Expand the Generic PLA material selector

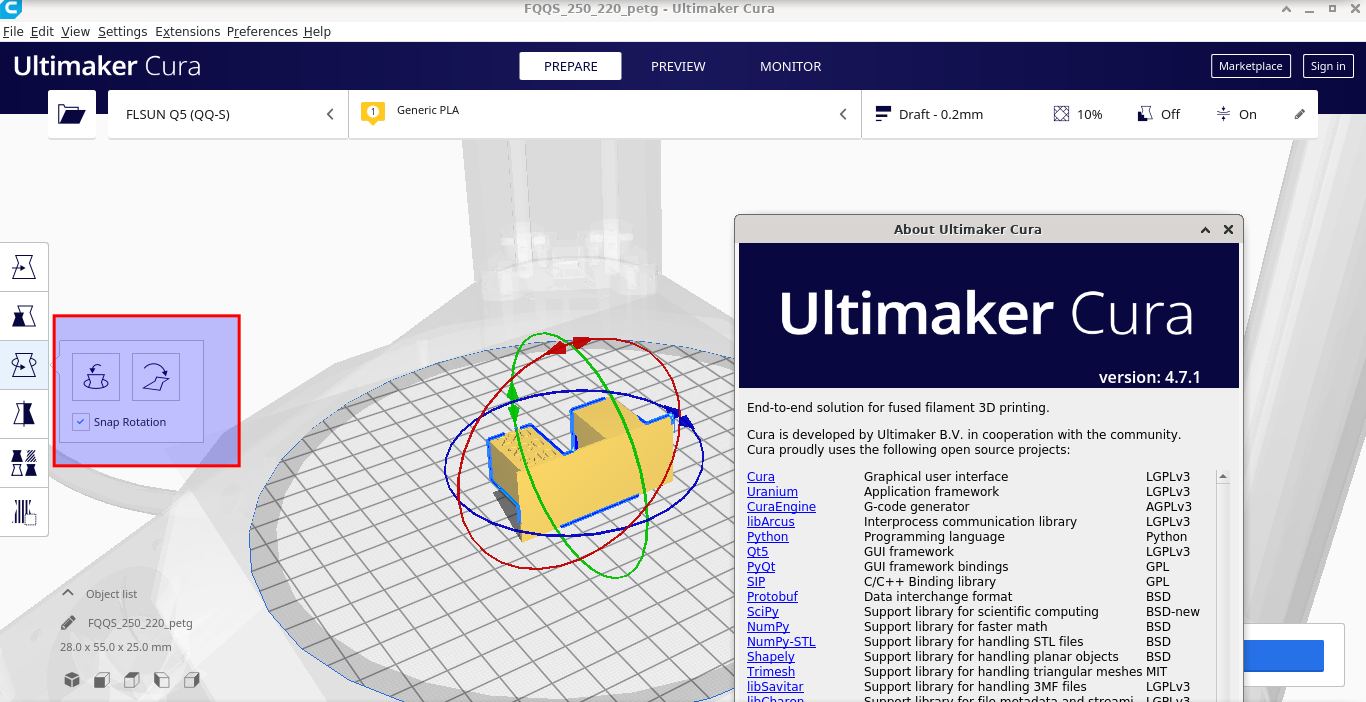605,114
